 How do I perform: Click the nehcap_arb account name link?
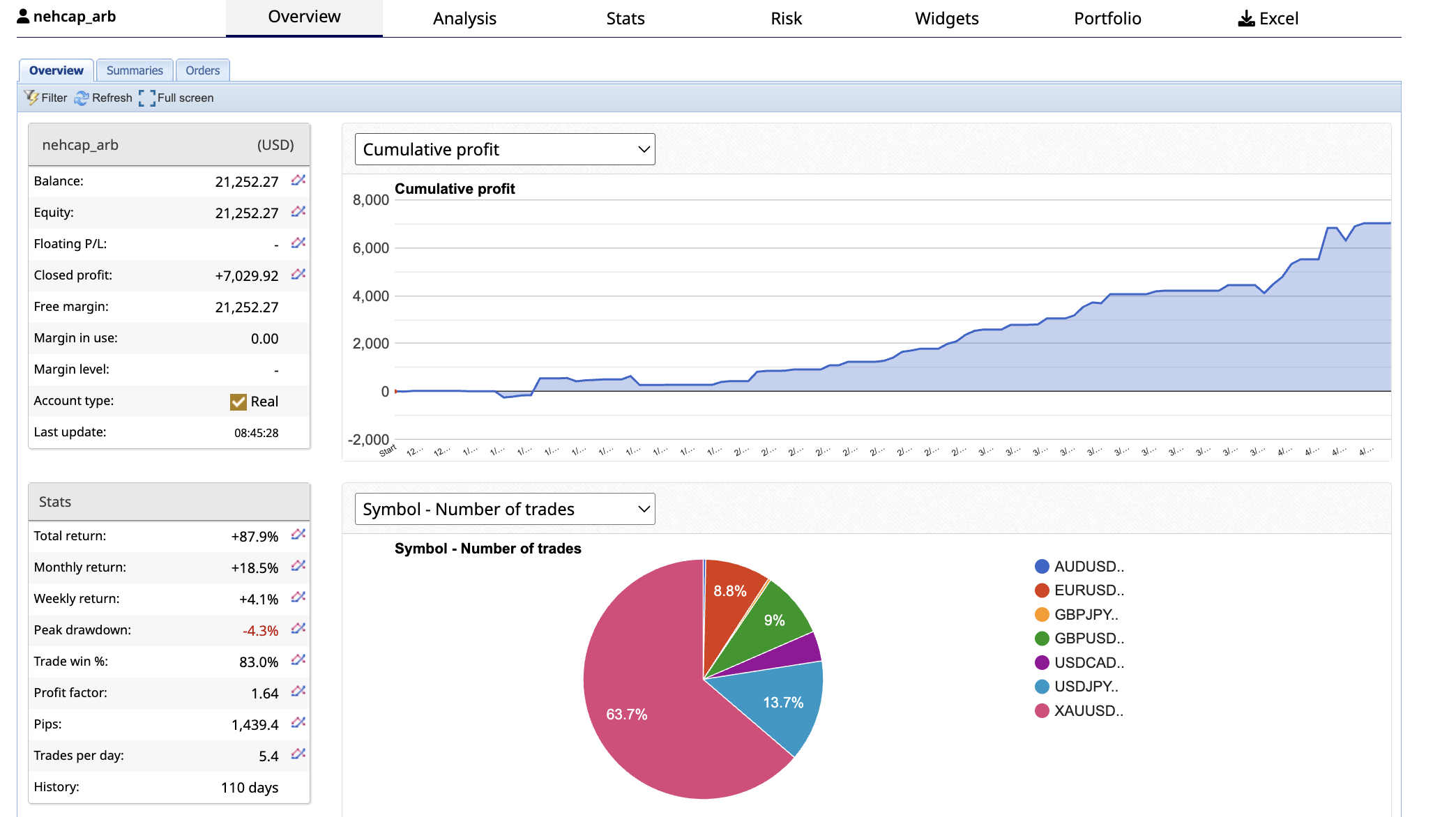tap(75, 17)
